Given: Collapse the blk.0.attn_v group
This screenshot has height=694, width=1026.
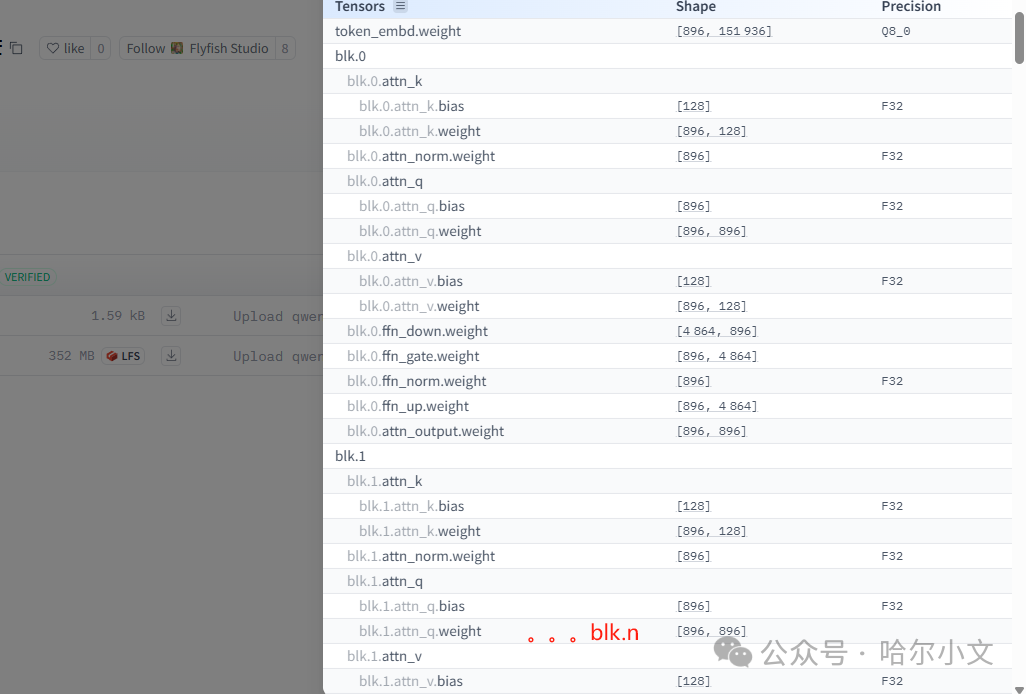Looking at the screenshot, I should point(667,256).
